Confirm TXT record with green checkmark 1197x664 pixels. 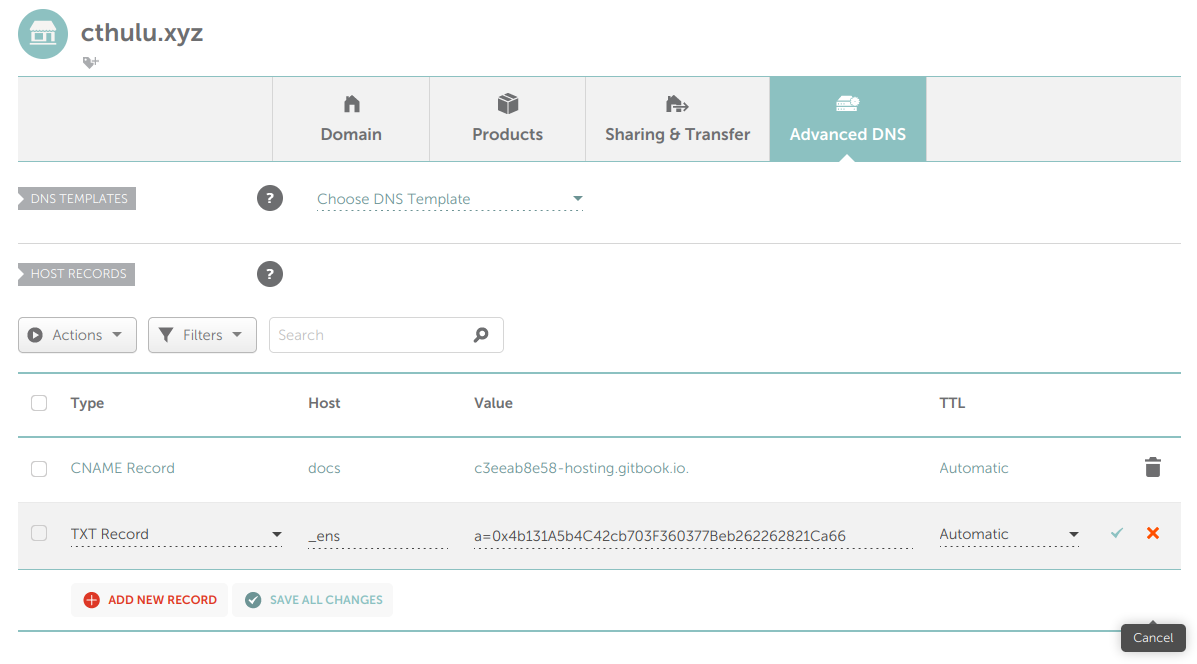[1117, 534]
